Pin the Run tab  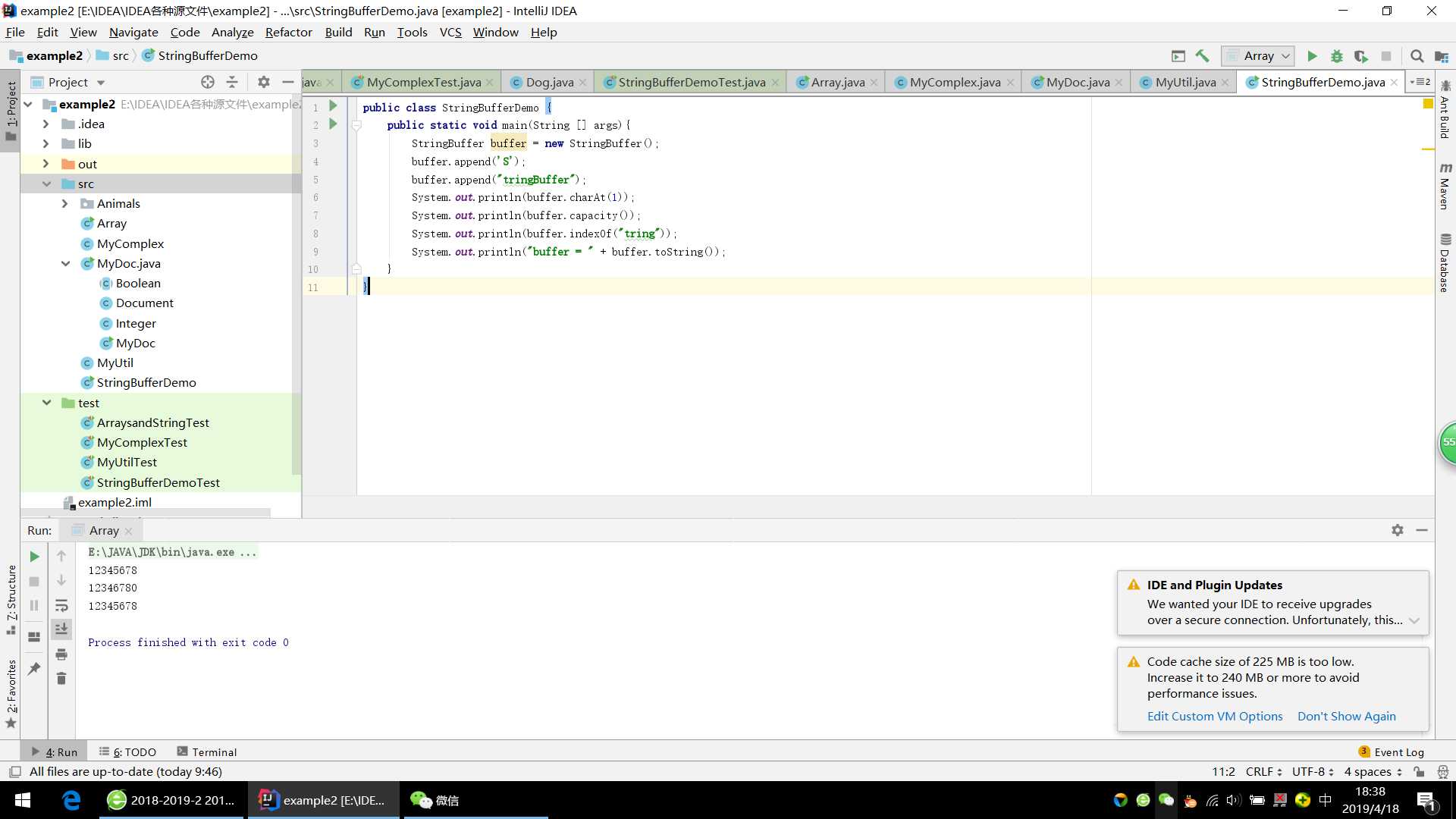[34, 668]
